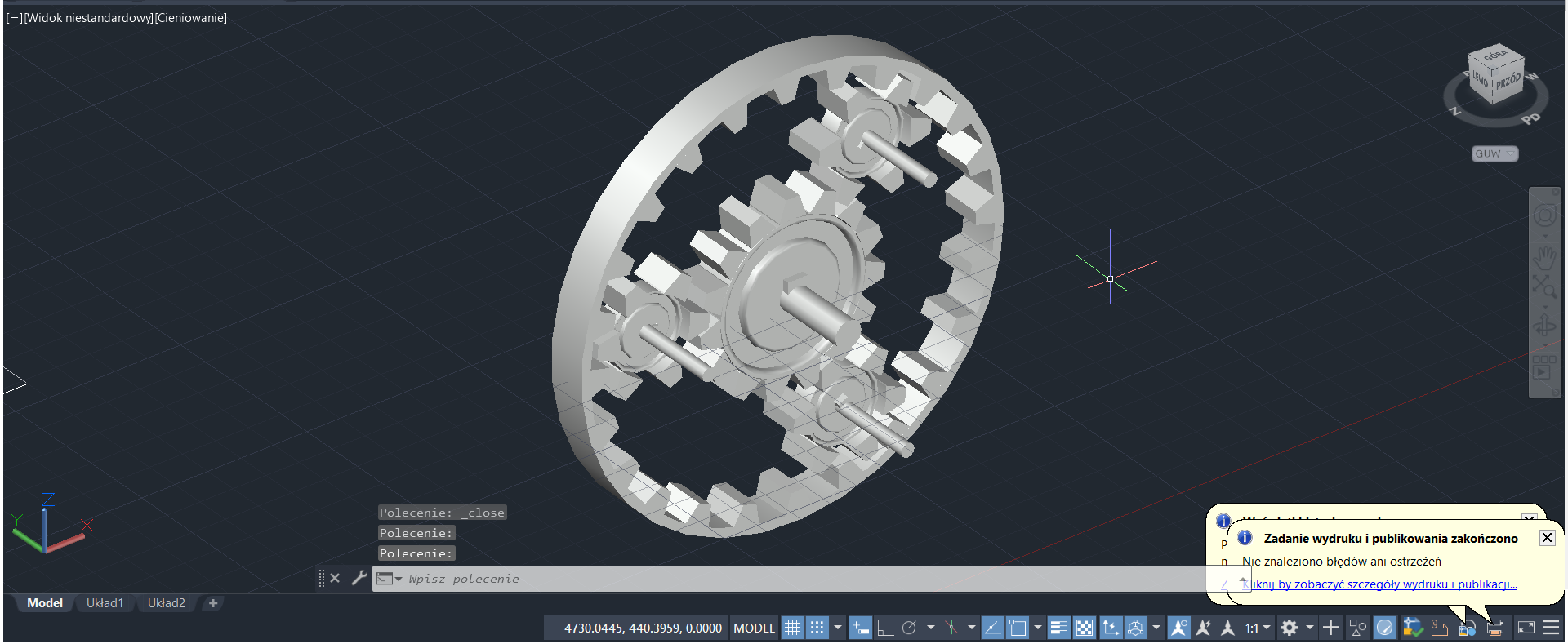Click the annotation scale icon beside 1:1

tap(1227, 628)
